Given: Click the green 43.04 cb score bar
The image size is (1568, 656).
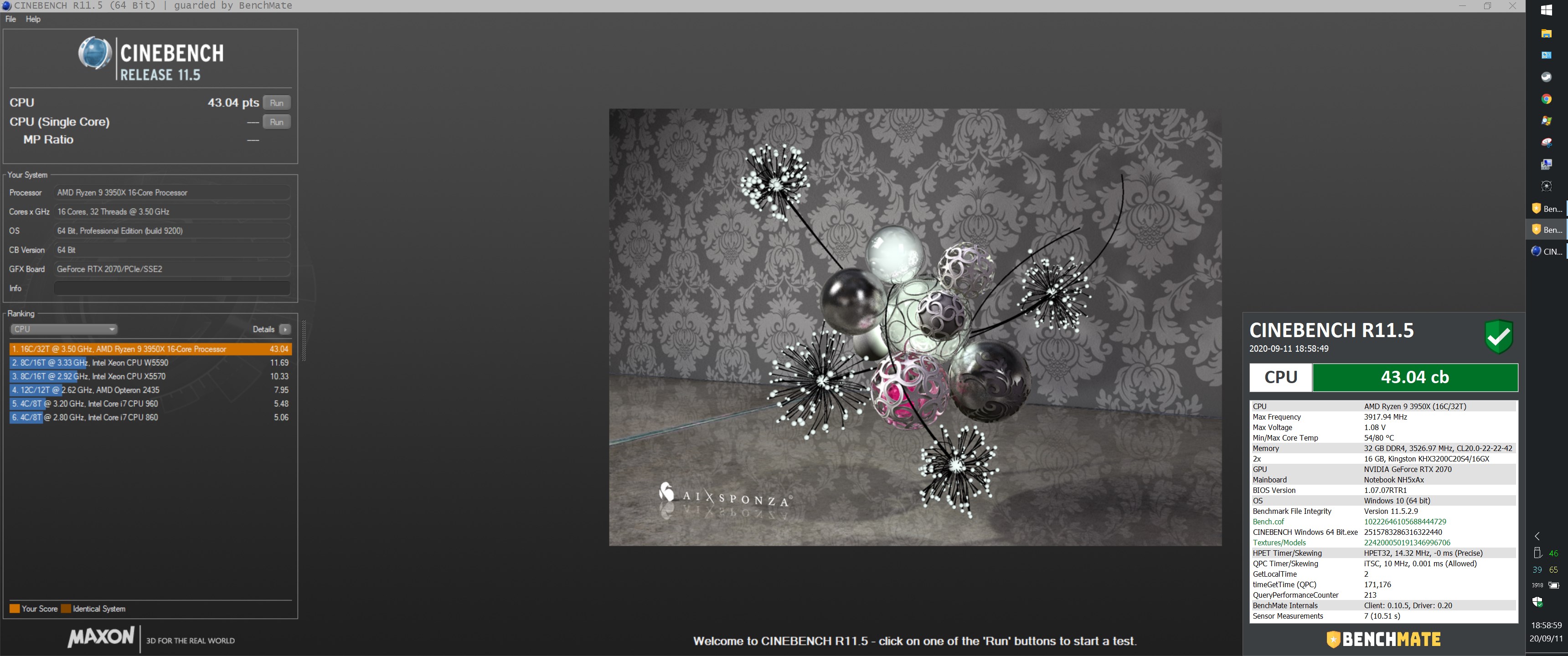Looking at the screenshot, I should [1414, 377].
